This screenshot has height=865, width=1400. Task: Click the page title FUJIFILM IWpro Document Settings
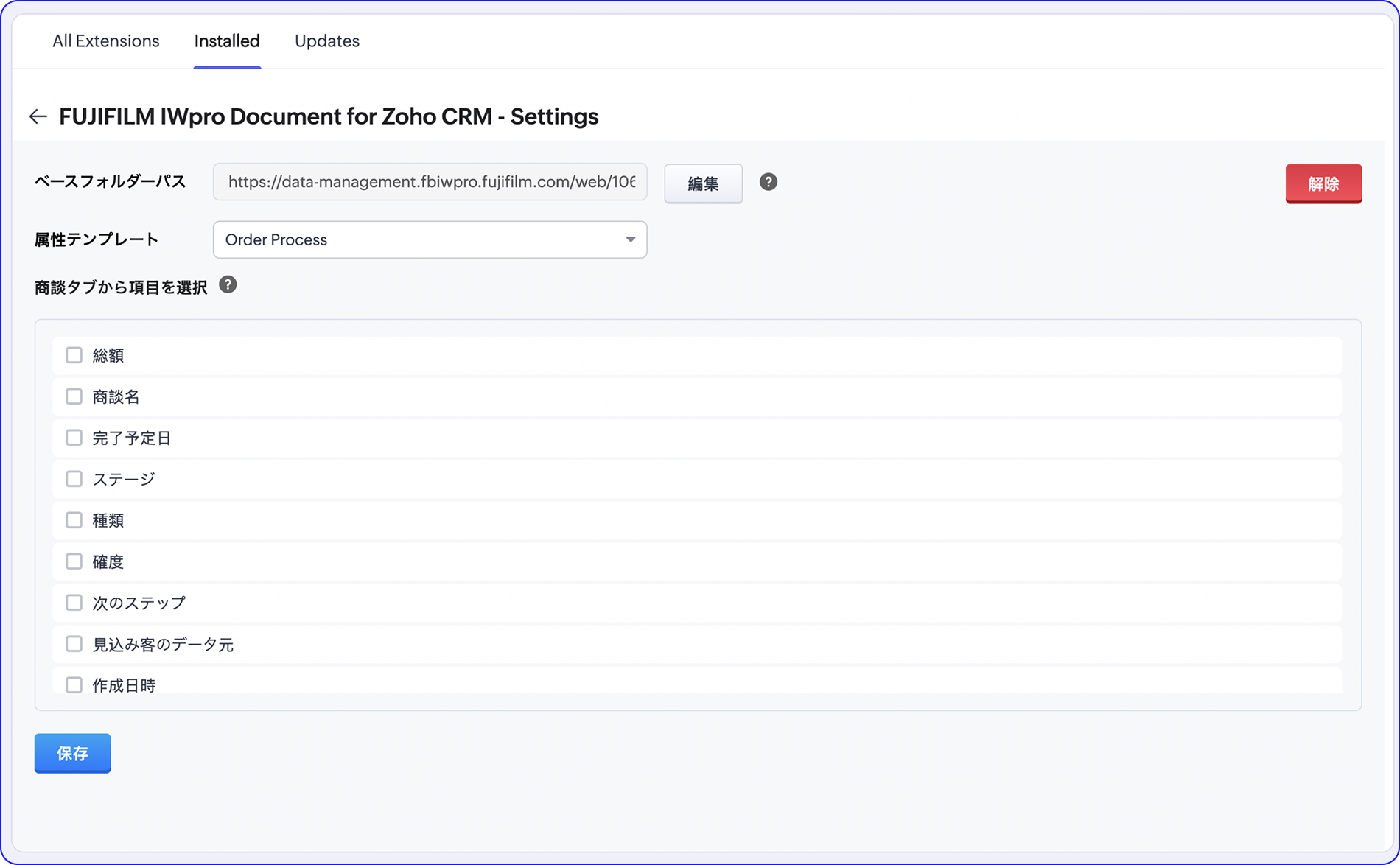tap(329, 116)
